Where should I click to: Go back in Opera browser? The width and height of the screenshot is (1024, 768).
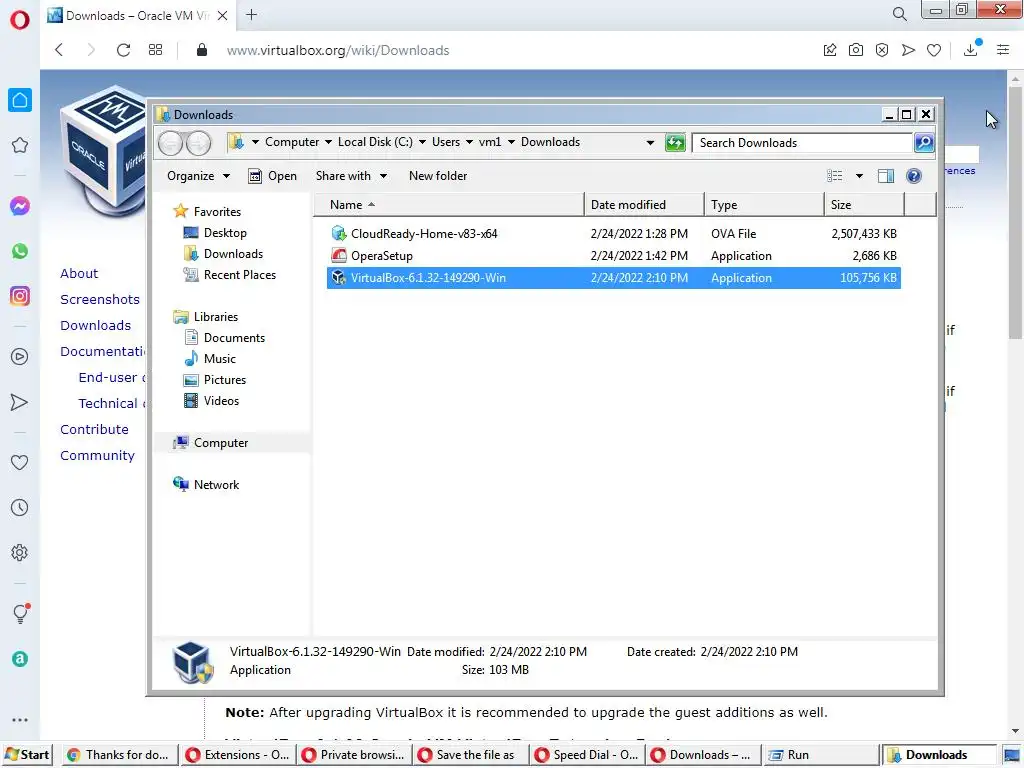coord(59,50)
